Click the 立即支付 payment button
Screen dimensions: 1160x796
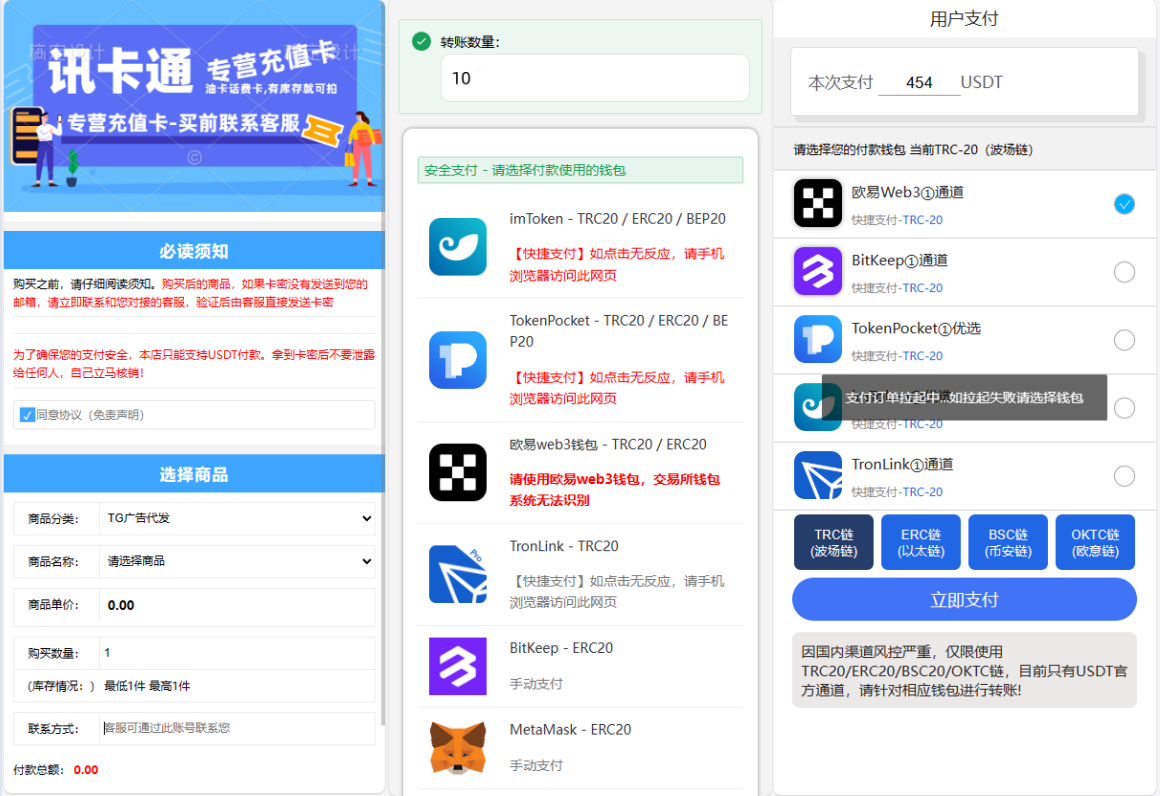click(x=963, y=599)
